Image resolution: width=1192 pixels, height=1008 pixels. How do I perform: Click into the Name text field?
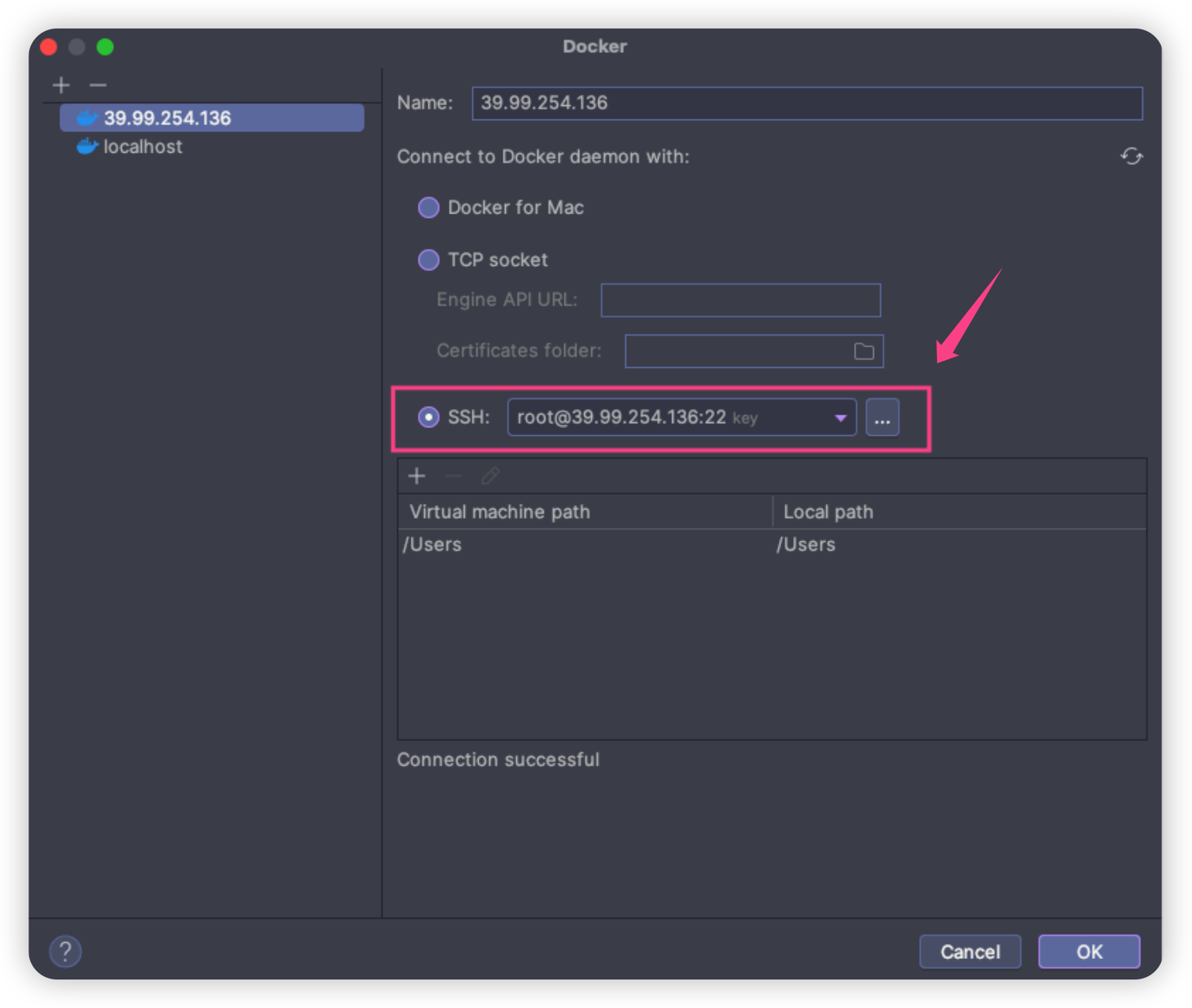[807, 103]
